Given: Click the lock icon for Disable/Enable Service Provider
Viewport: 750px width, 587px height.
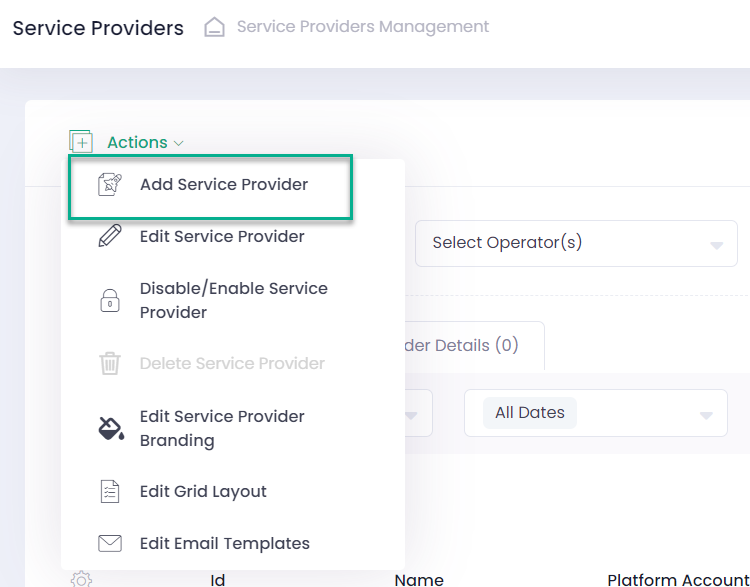Looking at the screenshot, I should pos(110,301).
